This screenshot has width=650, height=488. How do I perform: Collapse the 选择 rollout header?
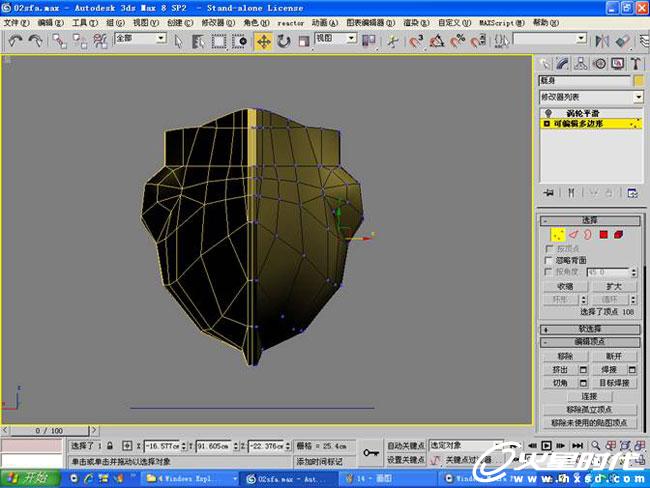click(590, 220)
